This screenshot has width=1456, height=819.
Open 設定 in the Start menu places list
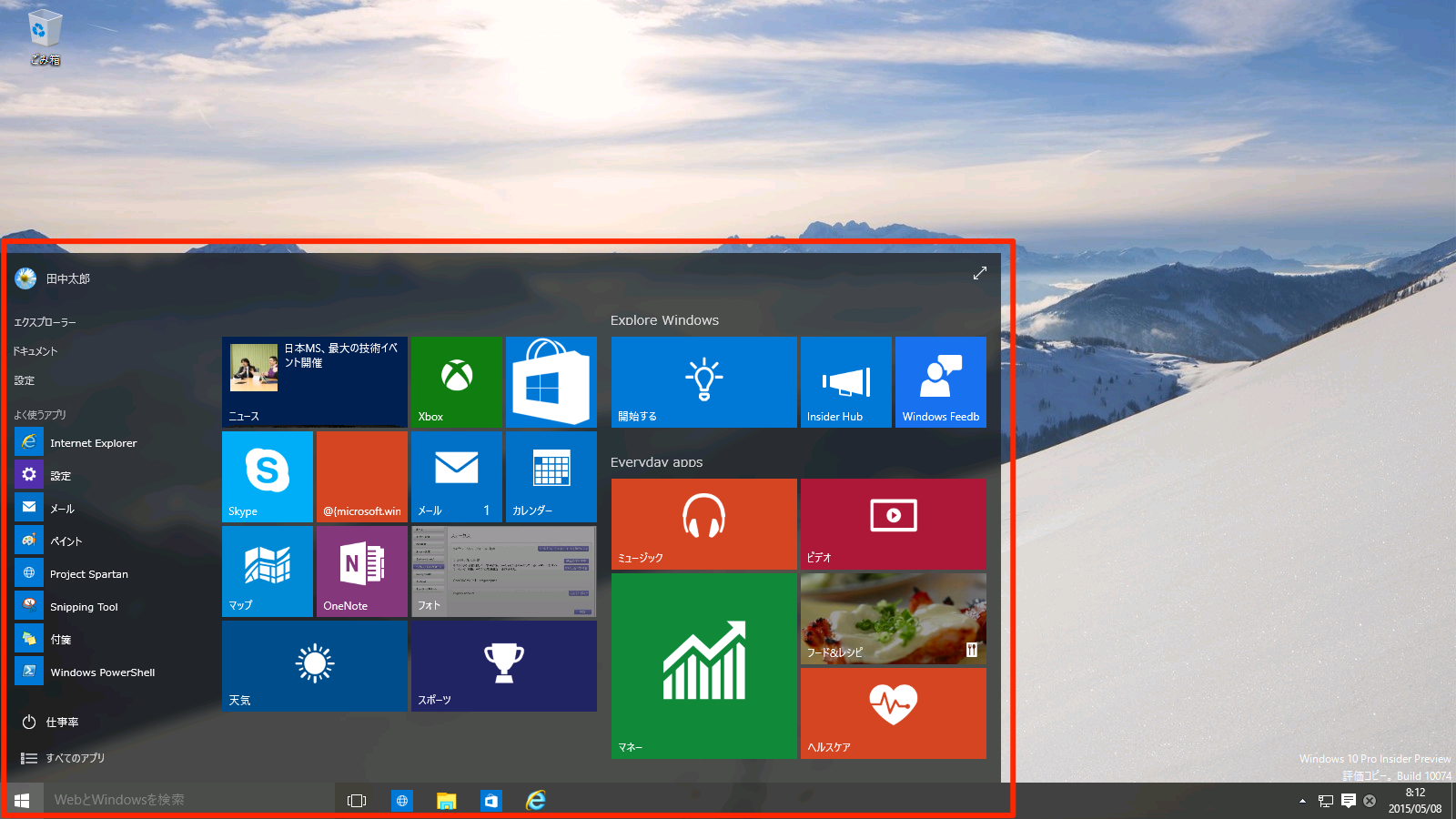point(24,380)
